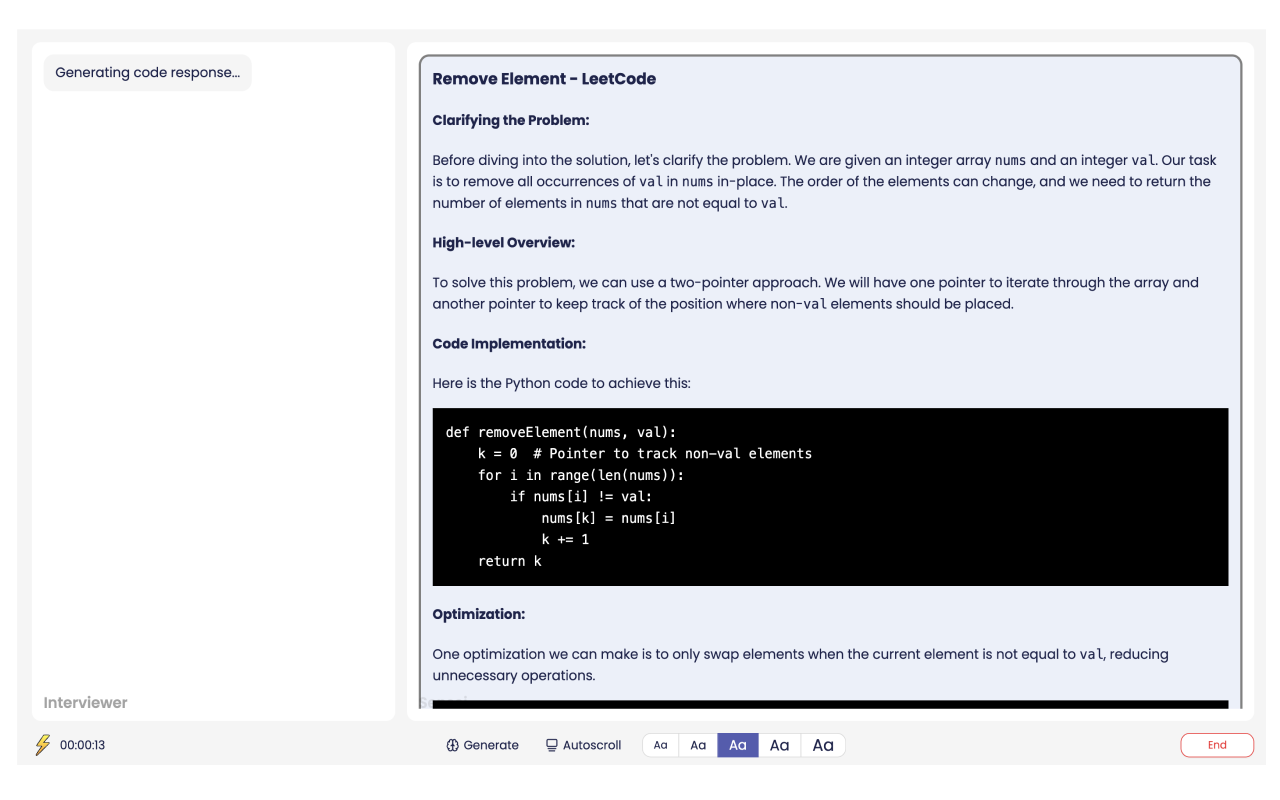The width and height of the screenshot is (1280, 800).
Task: Collapse the Clarifying the Problem section
Action: [x=510, y=120]
